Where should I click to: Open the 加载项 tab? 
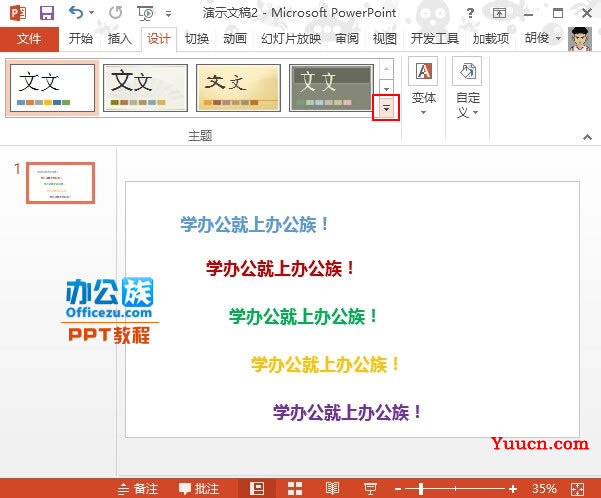pos(491,39)
